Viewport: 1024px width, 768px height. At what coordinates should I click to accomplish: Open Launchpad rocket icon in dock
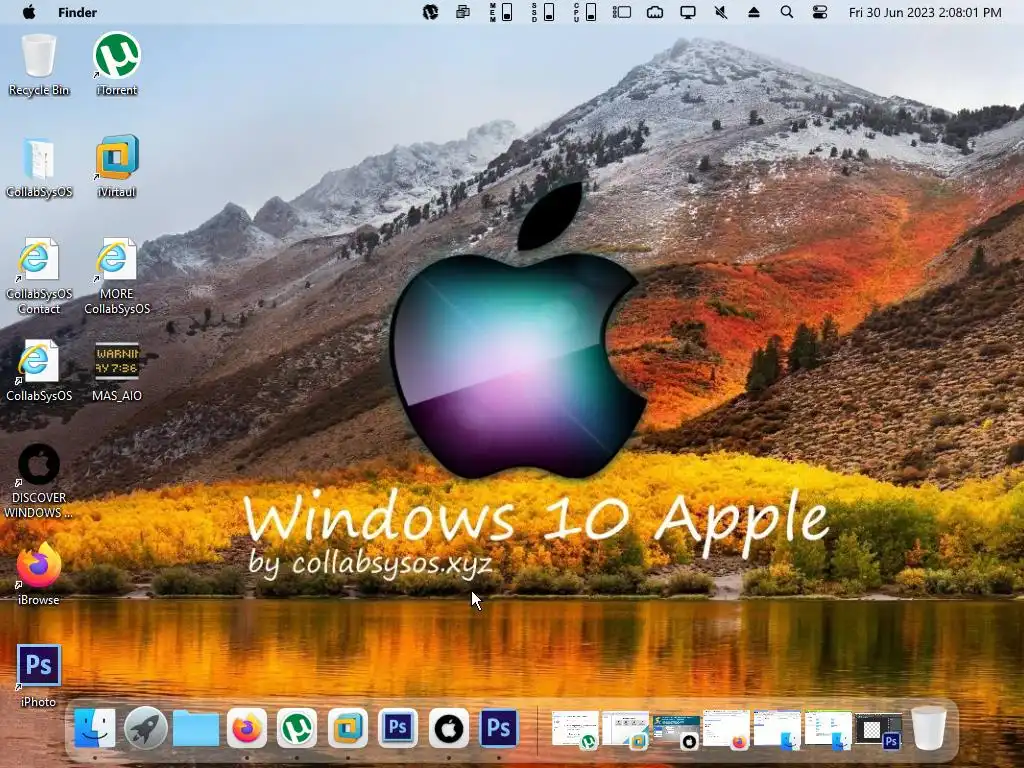146,728
